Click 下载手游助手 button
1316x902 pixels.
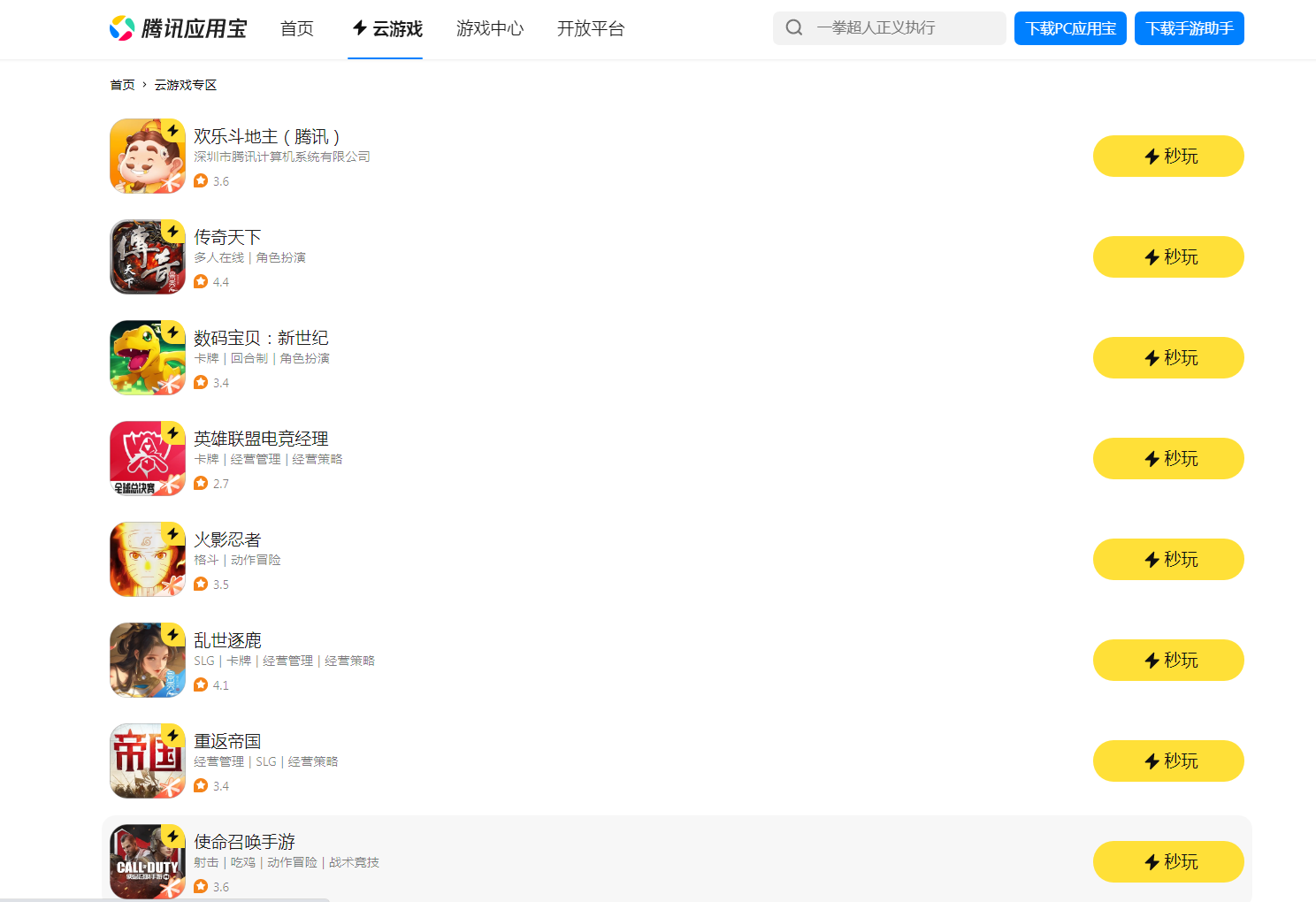pyautogui.click(x=1190, y=28)
